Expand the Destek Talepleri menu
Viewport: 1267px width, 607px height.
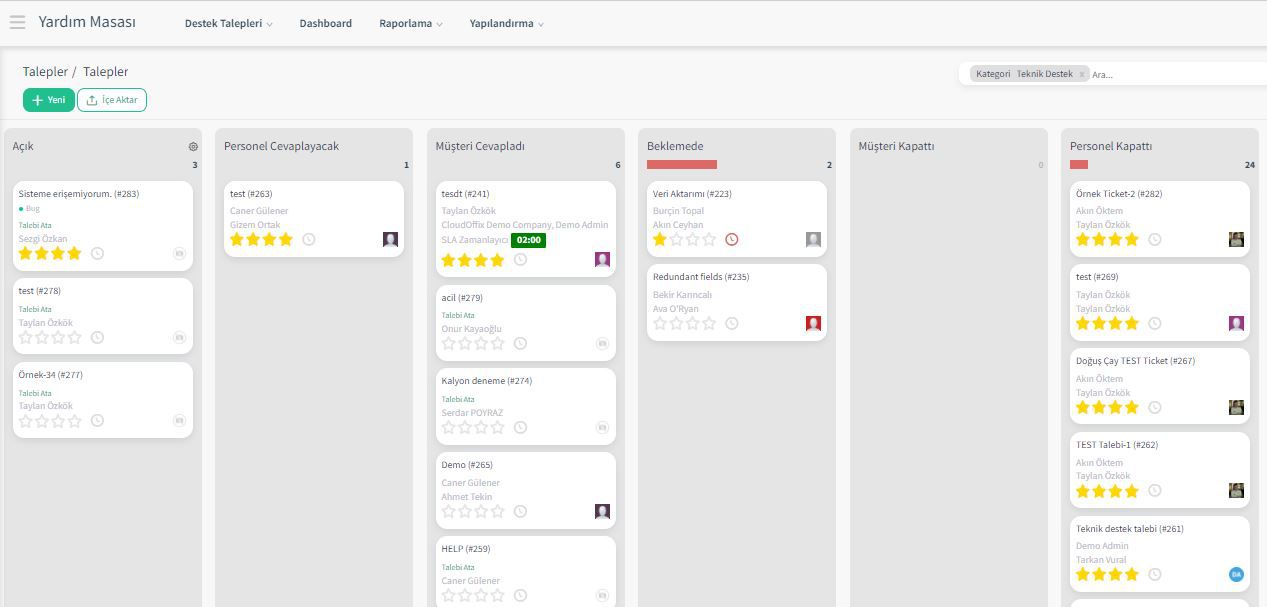pyautogui.click(x=228, y=23)
